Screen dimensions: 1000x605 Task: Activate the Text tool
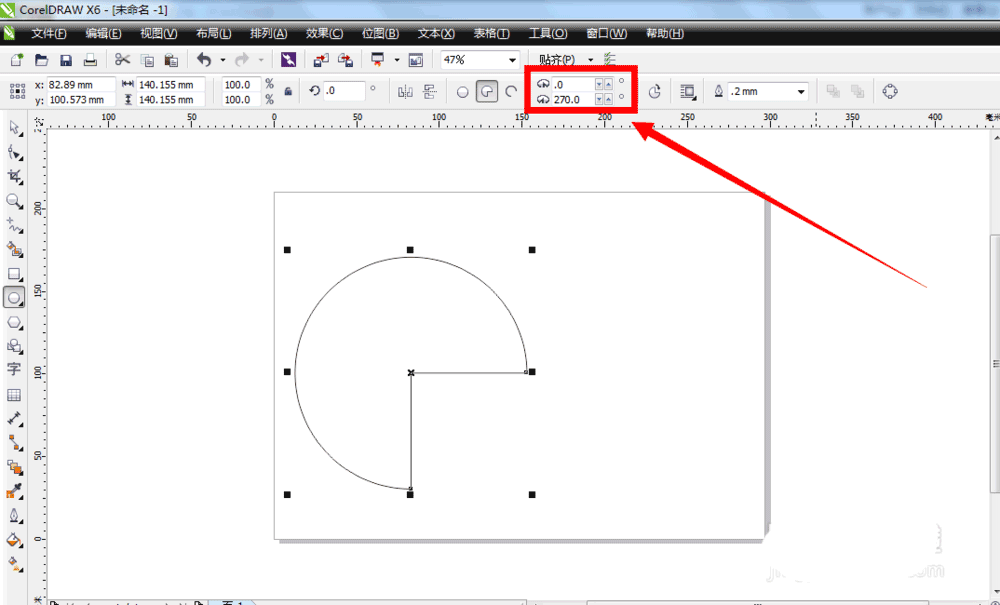(14, 369)
